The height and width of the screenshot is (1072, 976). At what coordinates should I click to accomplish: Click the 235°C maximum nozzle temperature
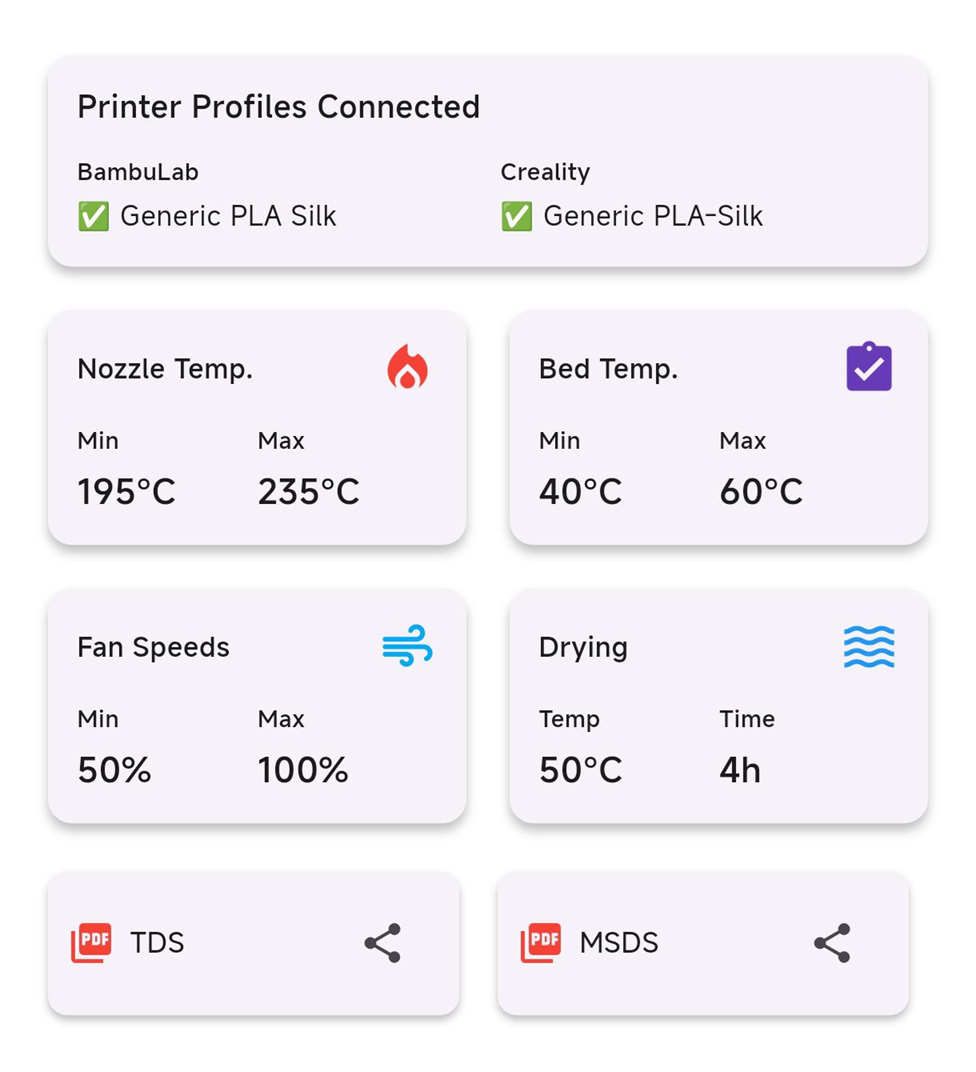[308, 492]
